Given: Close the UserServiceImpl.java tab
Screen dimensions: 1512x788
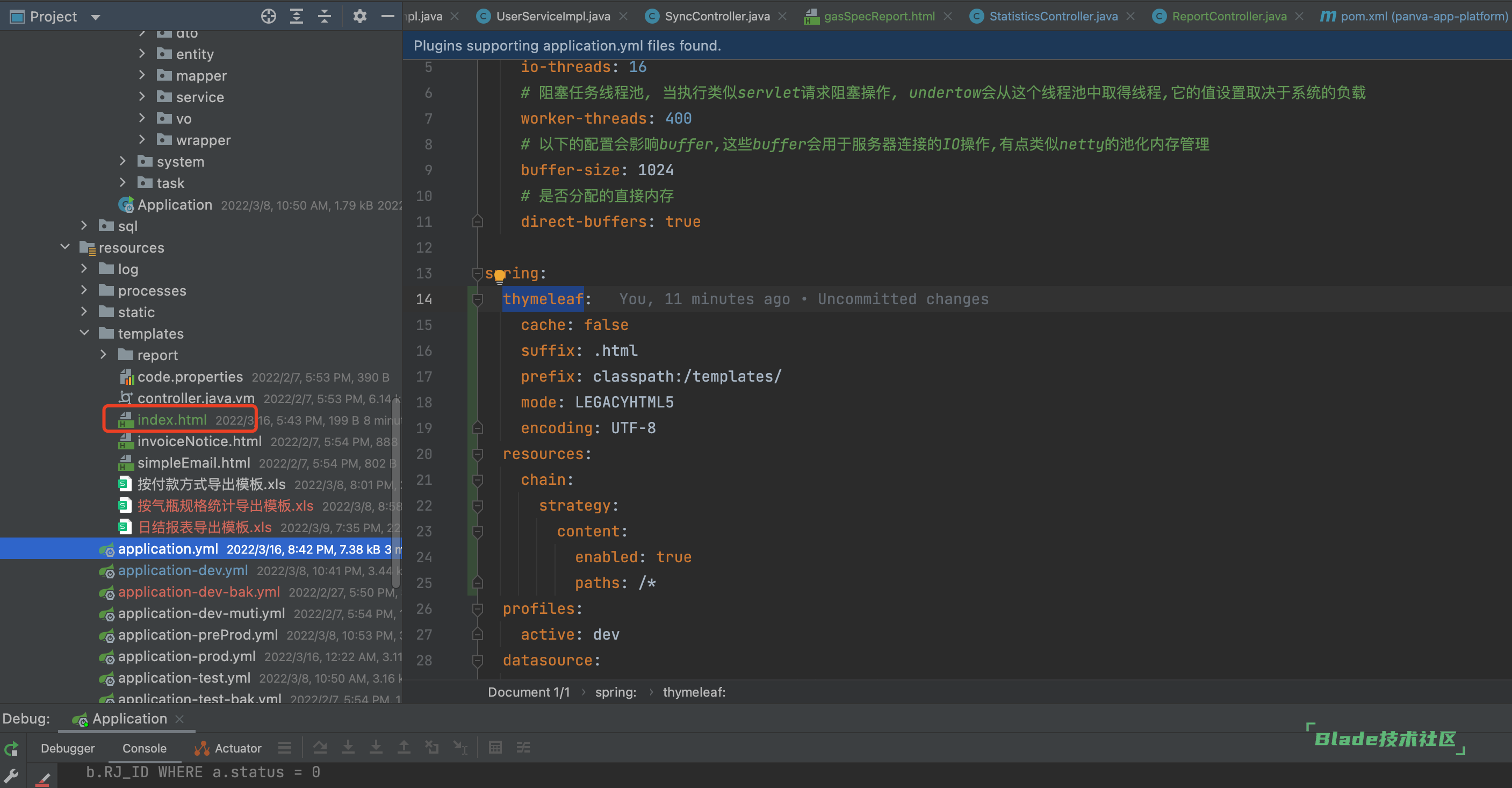Looking at the screenshot, I should 623,17.
